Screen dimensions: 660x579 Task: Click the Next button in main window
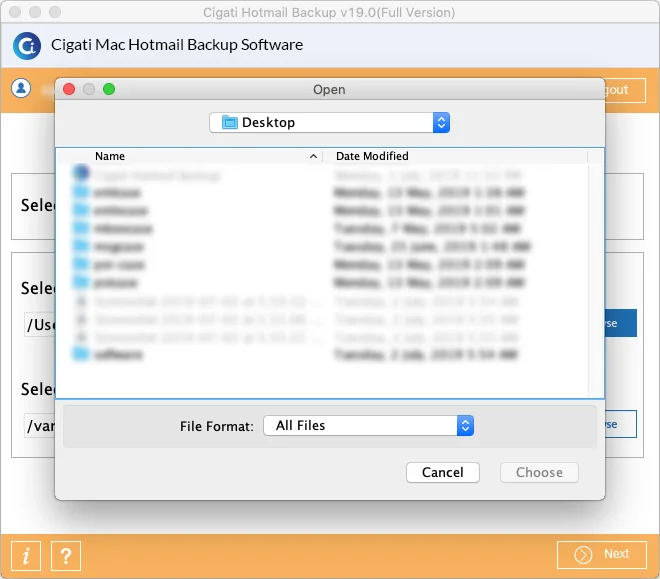(601, 555)
